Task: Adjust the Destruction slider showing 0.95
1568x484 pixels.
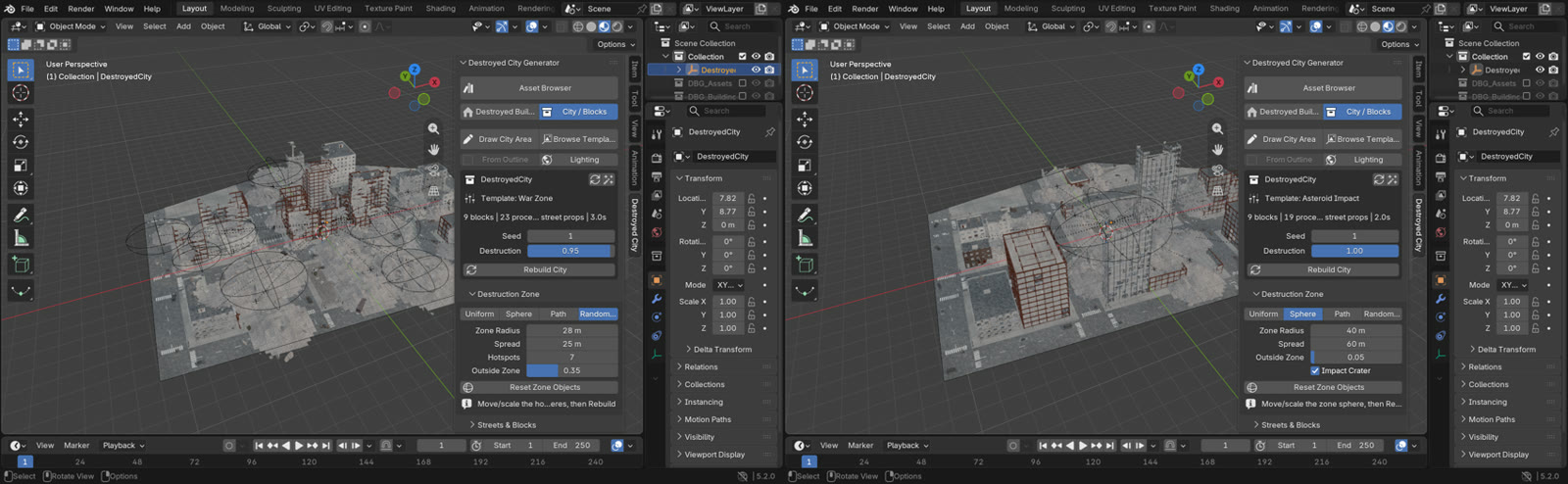Action: point(572,251)
